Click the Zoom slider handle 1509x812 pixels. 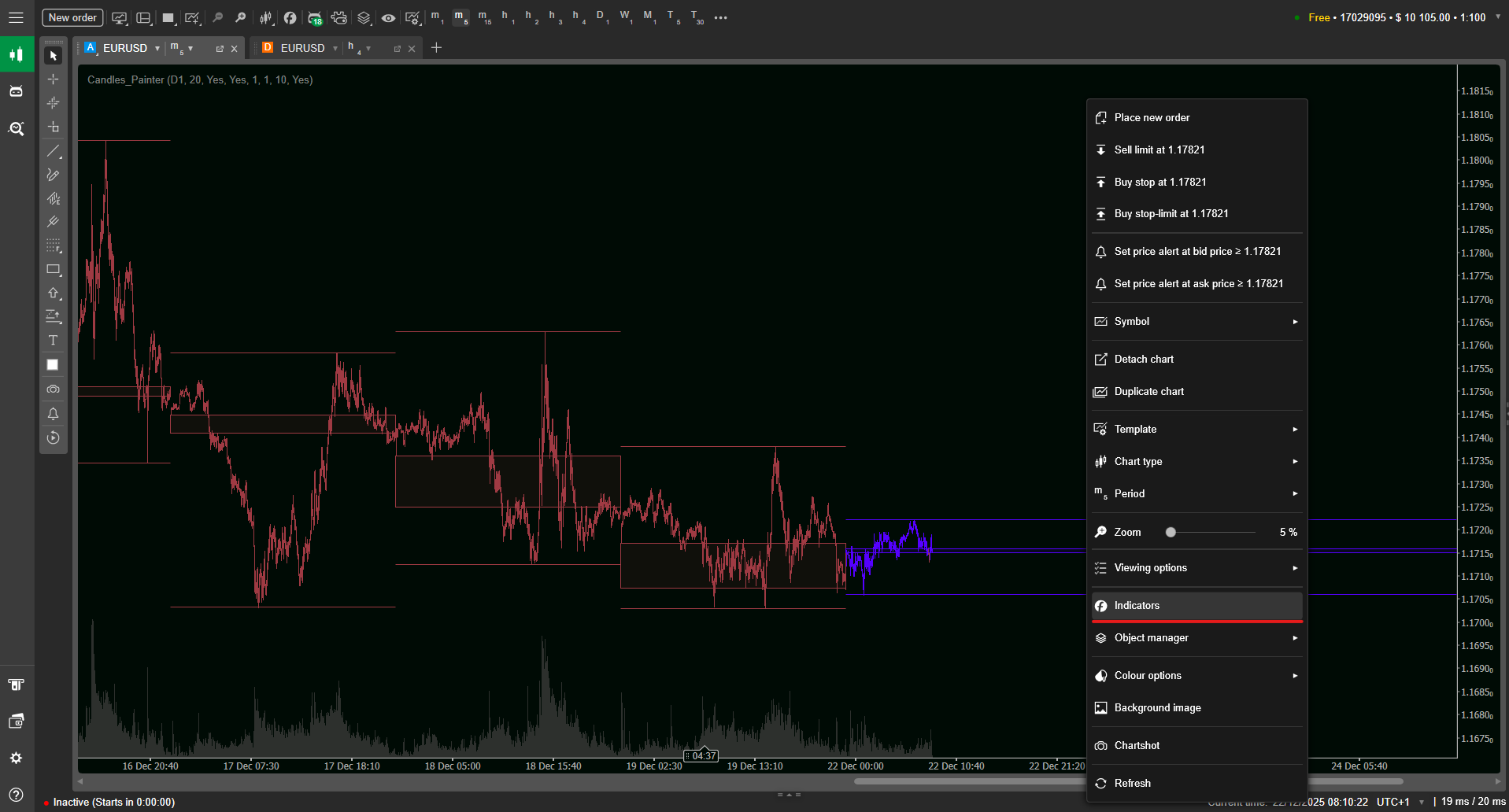(x=1171, y=533)
